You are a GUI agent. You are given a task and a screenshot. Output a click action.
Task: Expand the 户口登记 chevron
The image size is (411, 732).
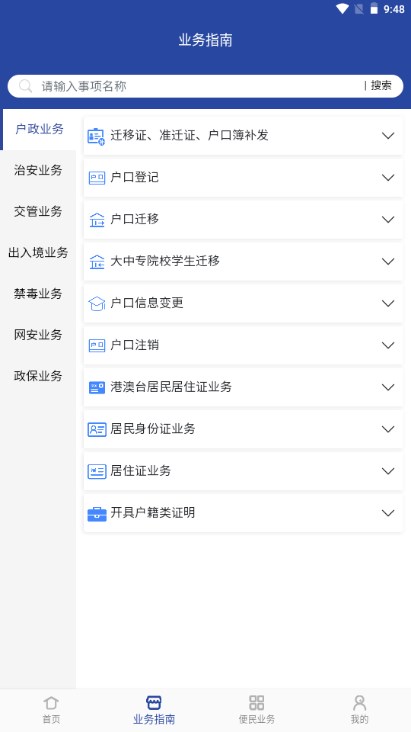point(388,178)
